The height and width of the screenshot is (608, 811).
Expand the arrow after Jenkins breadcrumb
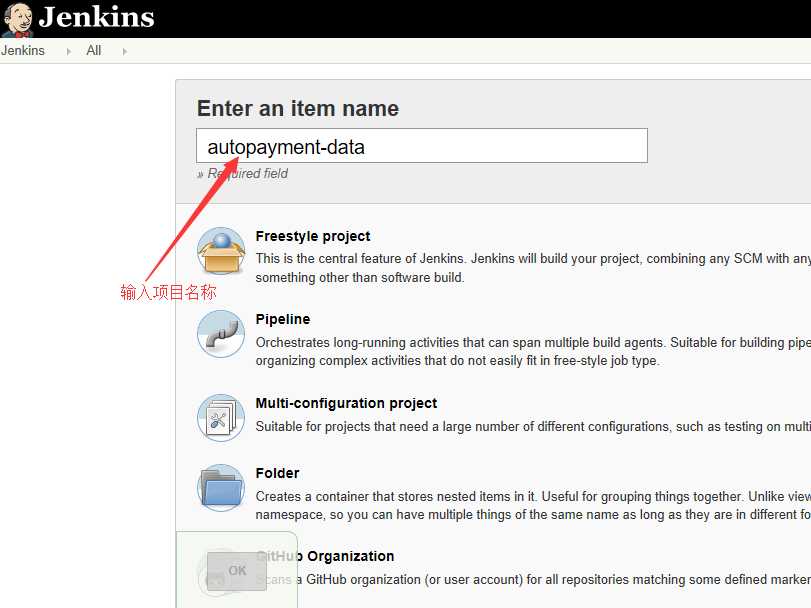69,51
